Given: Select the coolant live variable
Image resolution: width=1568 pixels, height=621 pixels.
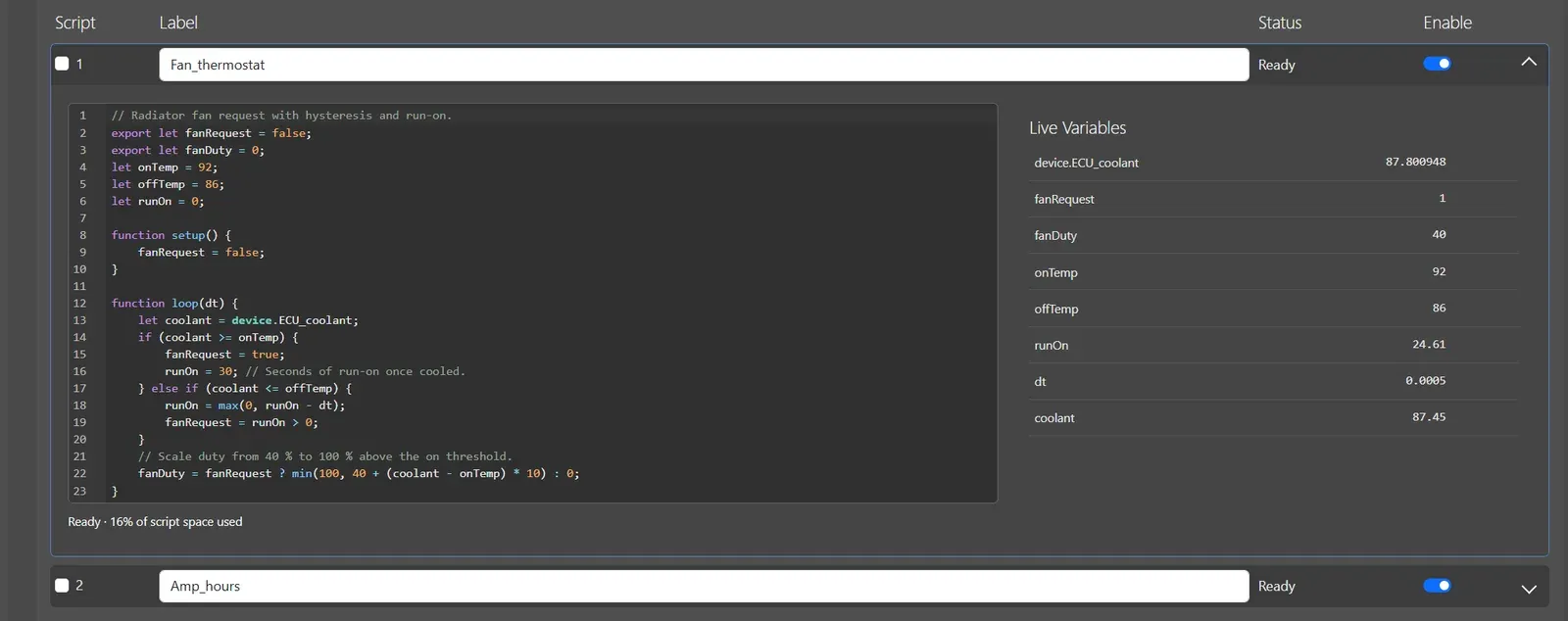Looking at the screenshot, I should (1273, 417).
